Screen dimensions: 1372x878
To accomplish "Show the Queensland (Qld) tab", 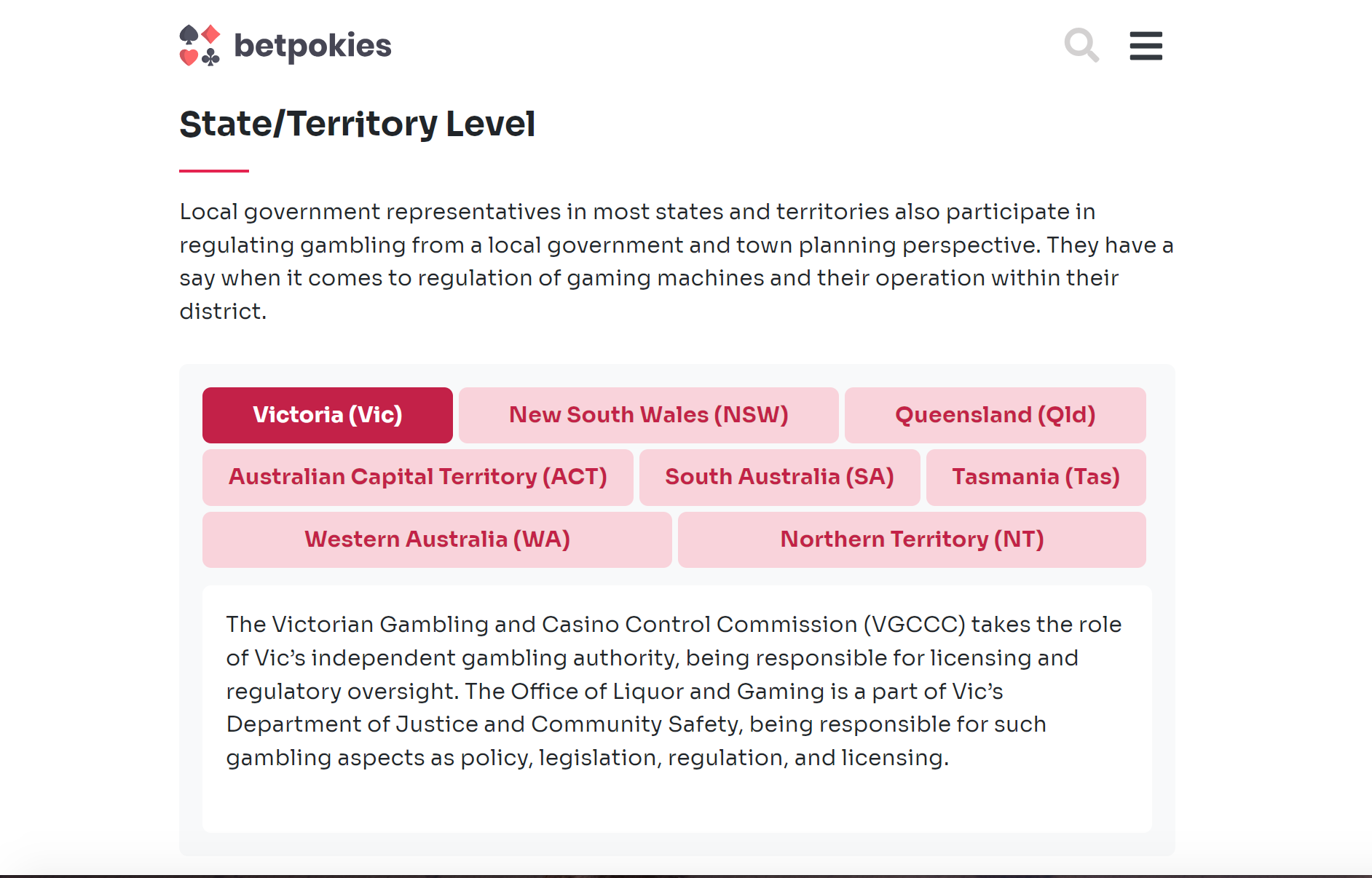I will [x=995, y=415].
